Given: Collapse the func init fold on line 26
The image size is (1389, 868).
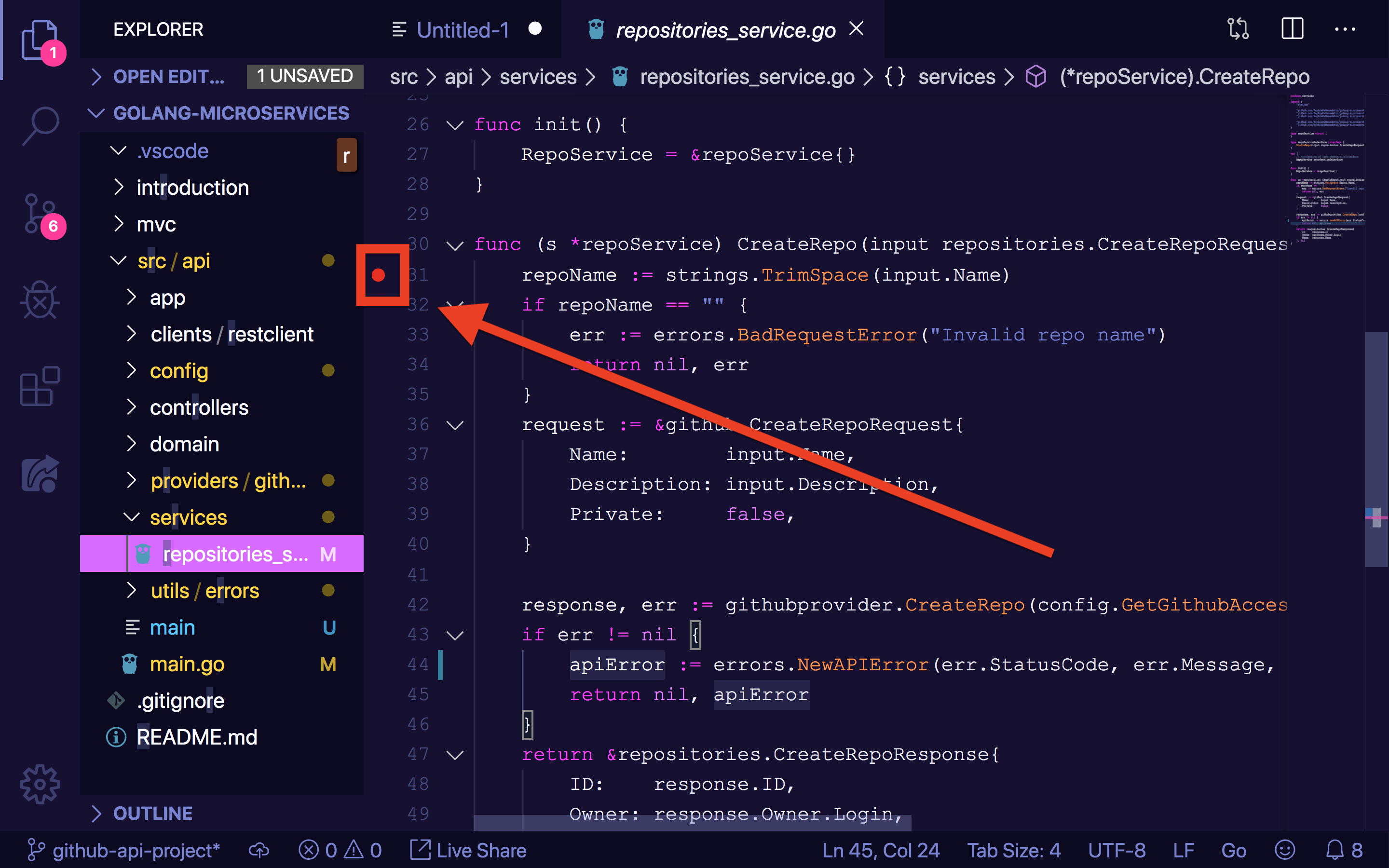Looking at the screenshot, I should click(455, 124).
